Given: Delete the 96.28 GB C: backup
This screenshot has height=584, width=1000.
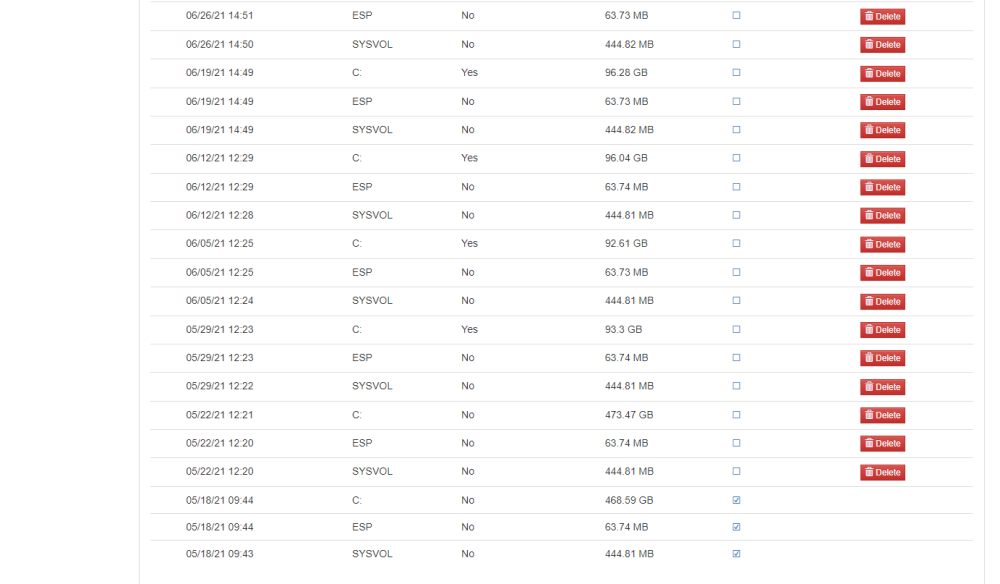Looking at the screenshot, I should [x=882, y=73].
